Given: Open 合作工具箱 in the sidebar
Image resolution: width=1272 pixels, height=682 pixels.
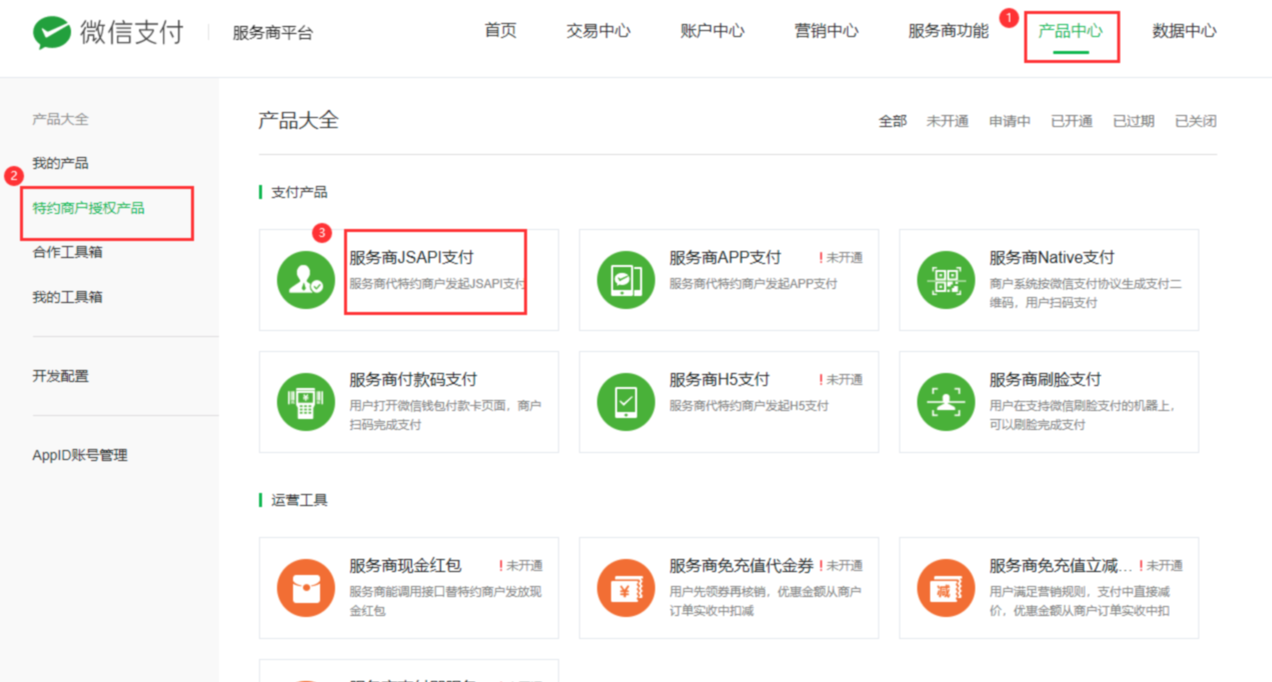Looking at the screenshot, I should [67, 252].
